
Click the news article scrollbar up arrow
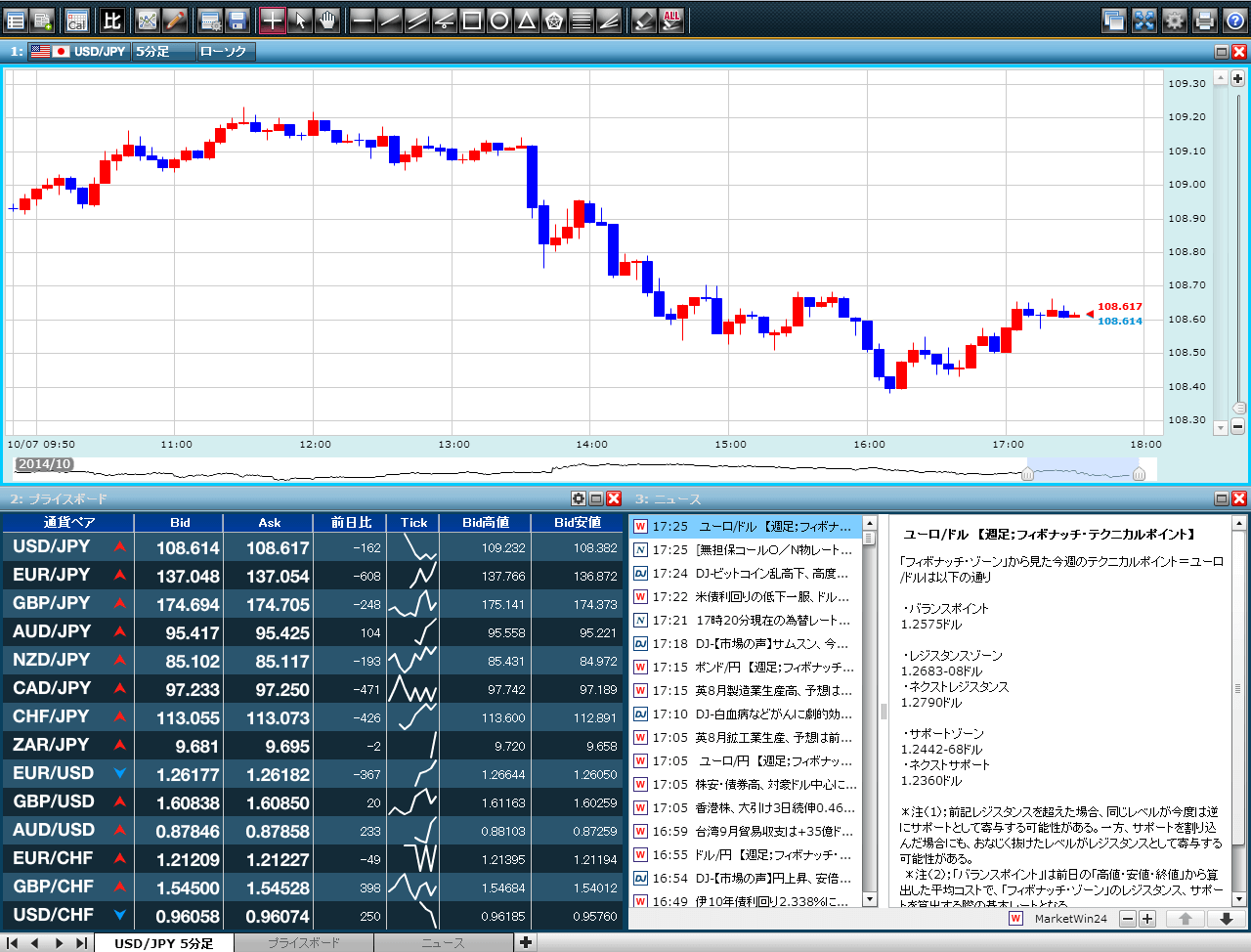[1238, 524]
